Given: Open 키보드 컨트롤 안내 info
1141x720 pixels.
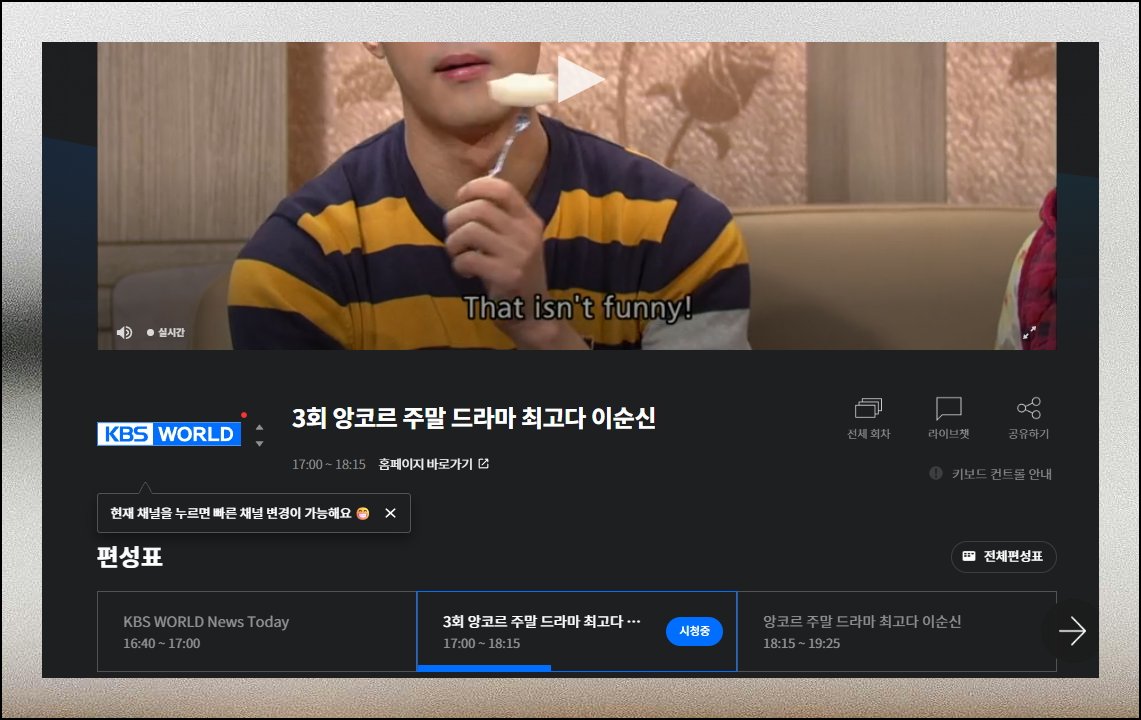Looking at the screenshot, I should [990, 474].
